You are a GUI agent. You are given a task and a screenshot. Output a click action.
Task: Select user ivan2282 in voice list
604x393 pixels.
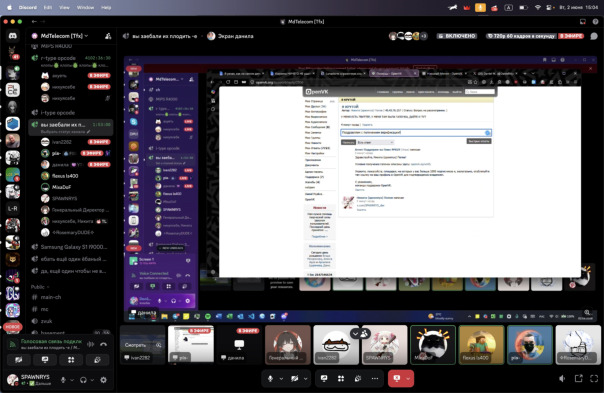pos(75,142)
